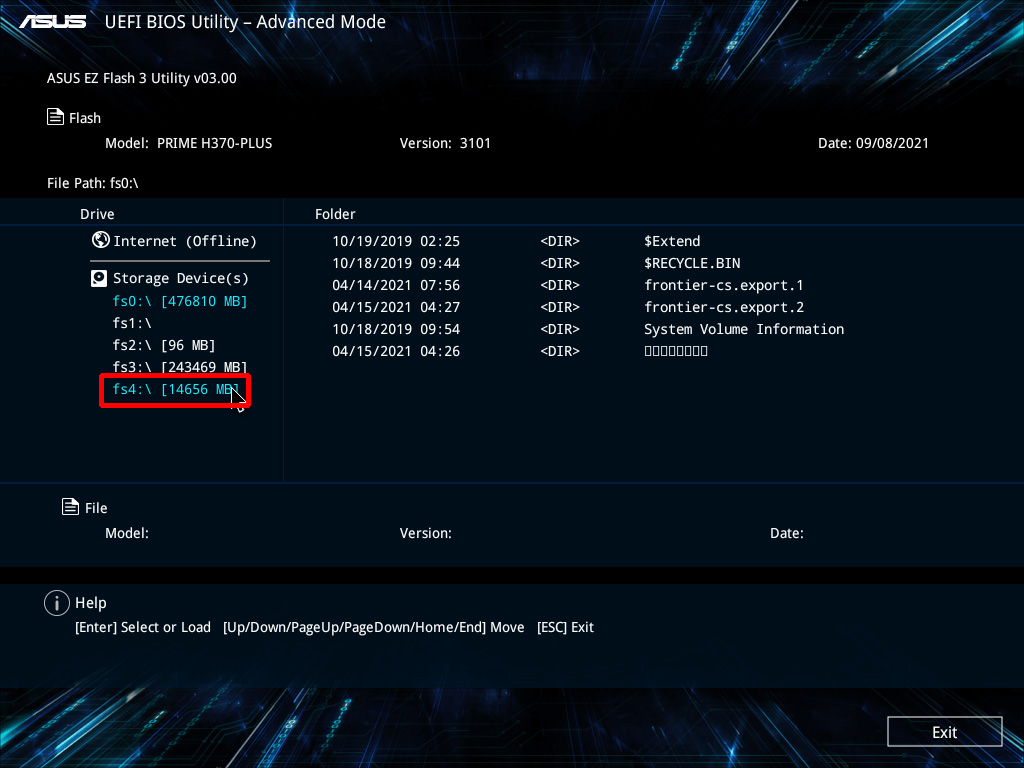Open the frontier-cs.export.1 folder

724,285
